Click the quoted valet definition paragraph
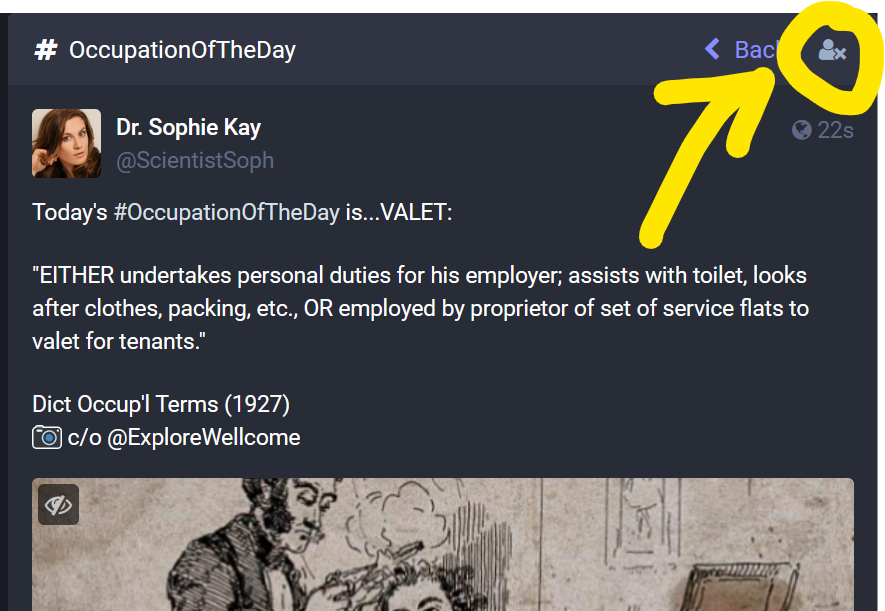This screenshot has width=885, height=611. pos(420,308)
